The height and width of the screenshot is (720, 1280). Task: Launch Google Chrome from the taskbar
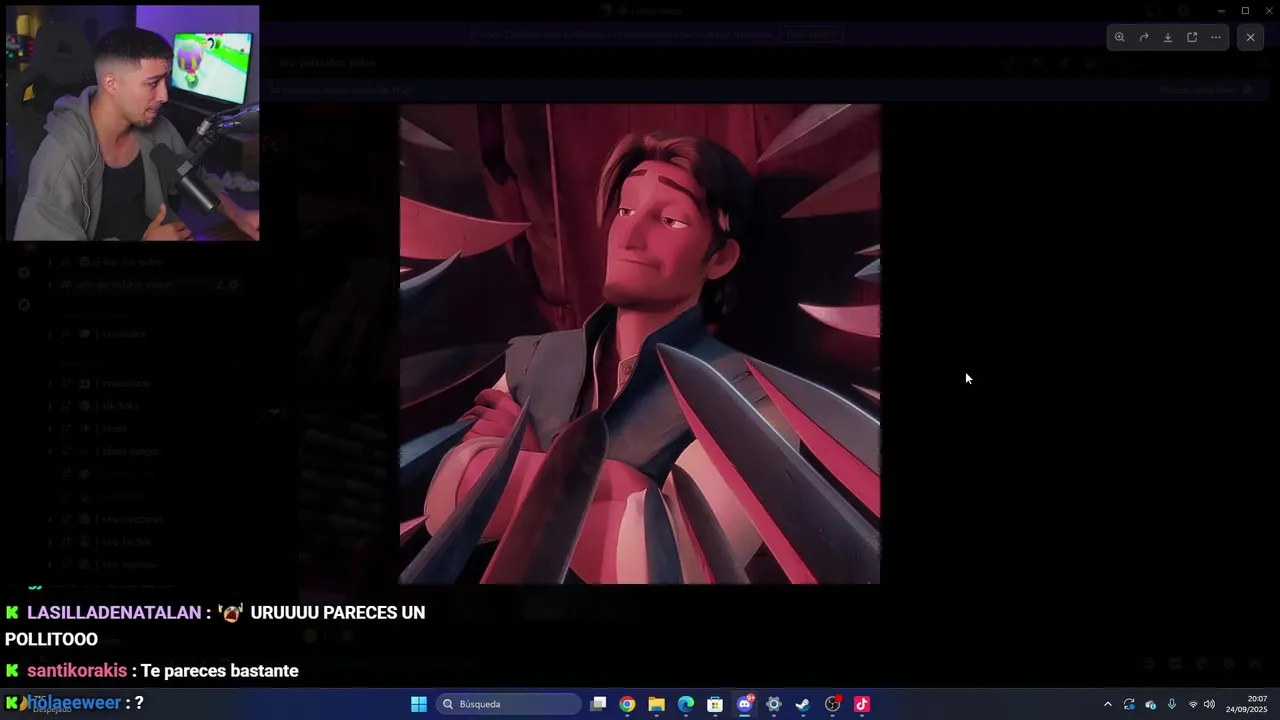[x=627, y=704]
